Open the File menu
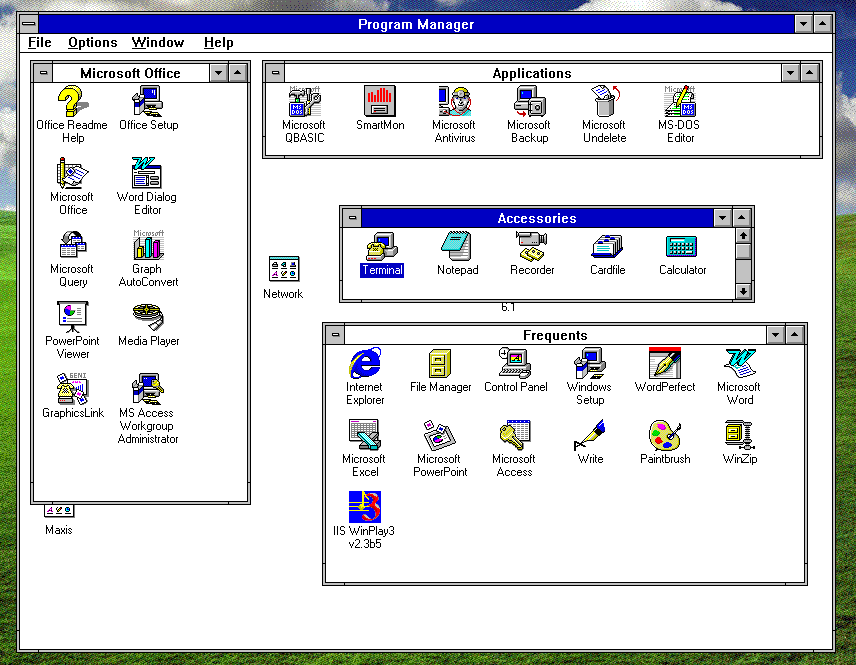Viewport: 856px width, 665px height. click(39, 43)
